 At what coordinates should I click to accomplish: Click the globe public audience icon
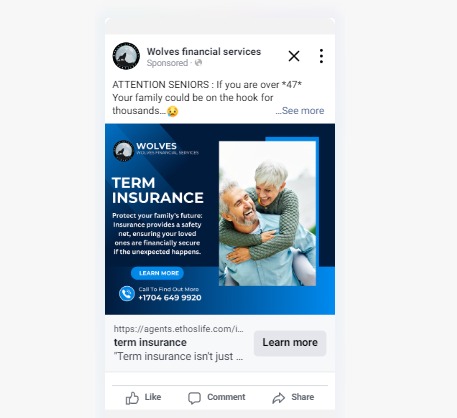198,63
